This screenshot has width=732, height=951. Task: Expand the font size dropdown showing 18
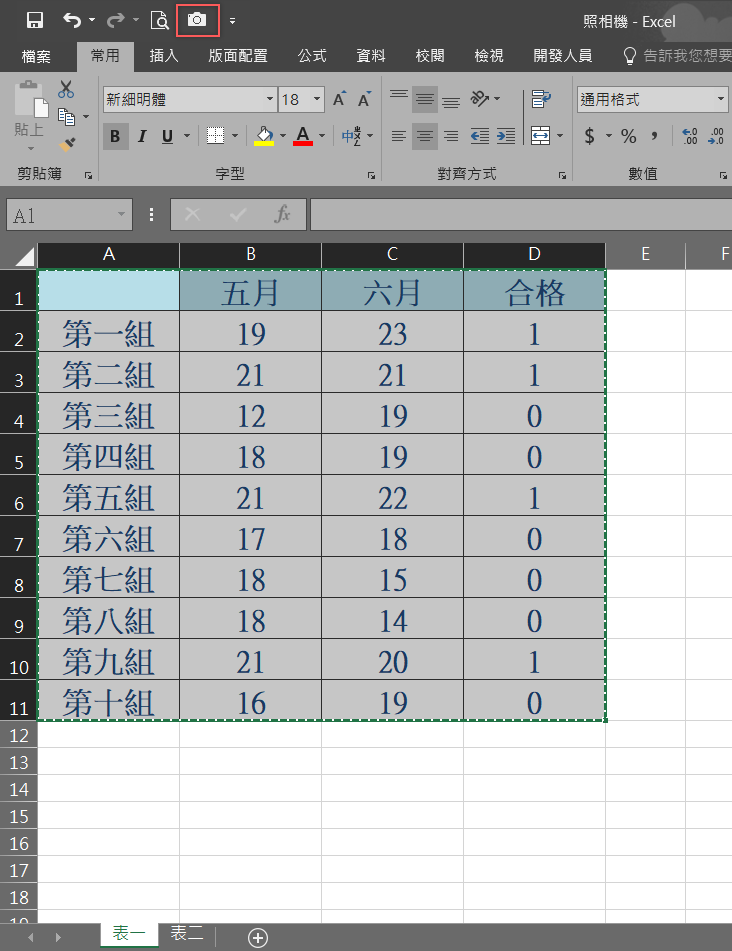318,100
